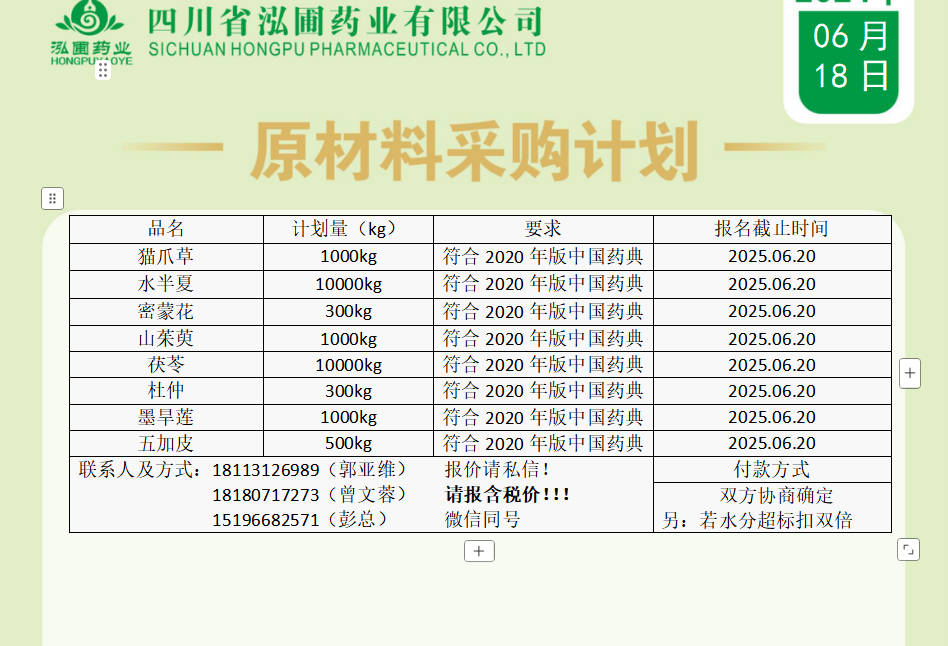Image resolution: width=948 pixels, height=646 pixels.
Task: Click phone number 15196682571（彭总）
Action: coord(300,520)
